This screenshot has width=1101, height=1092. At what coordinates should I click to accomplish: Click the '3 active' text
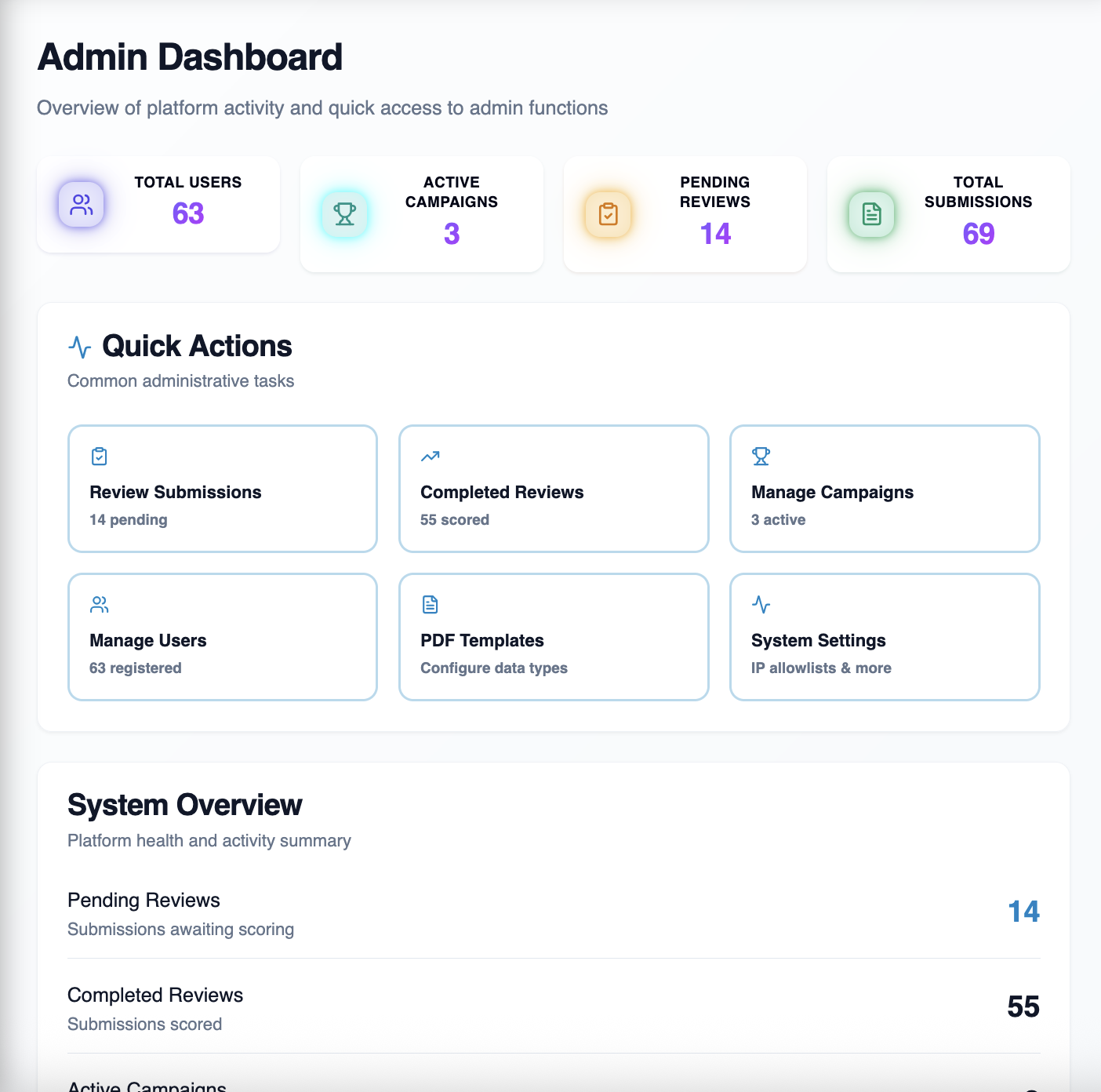(x=779, y=520)
